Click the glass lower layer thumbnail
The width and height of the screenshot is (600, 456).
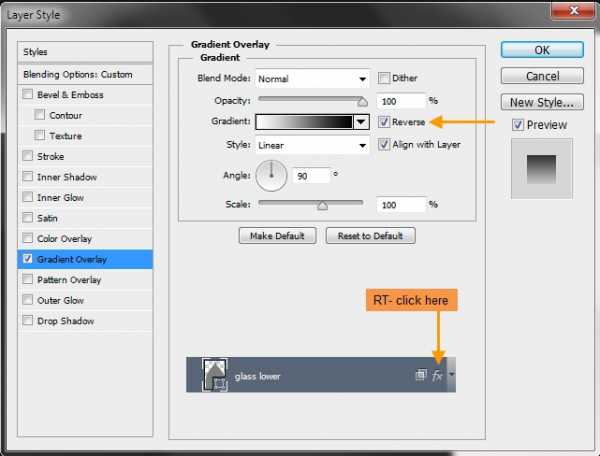tap(215, 375)
